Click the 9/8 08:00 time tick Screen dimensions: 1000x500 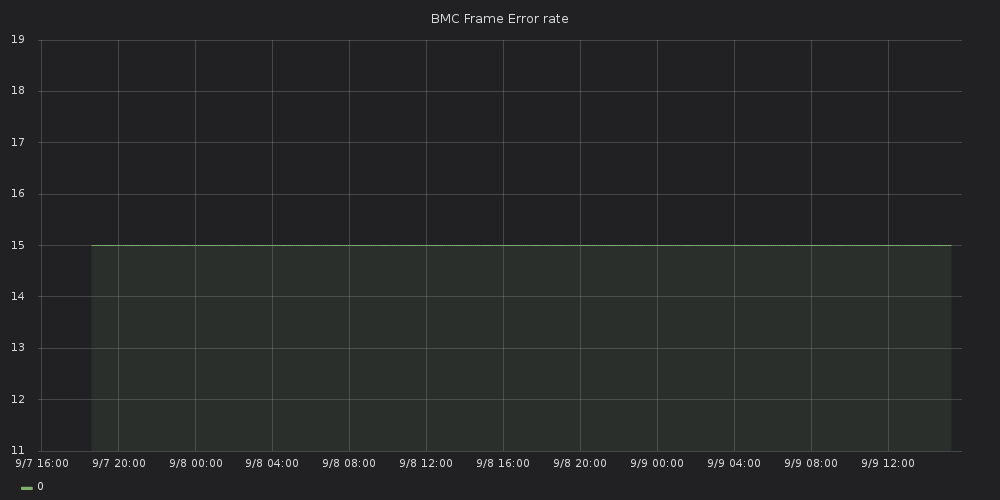tap(349, 464)
